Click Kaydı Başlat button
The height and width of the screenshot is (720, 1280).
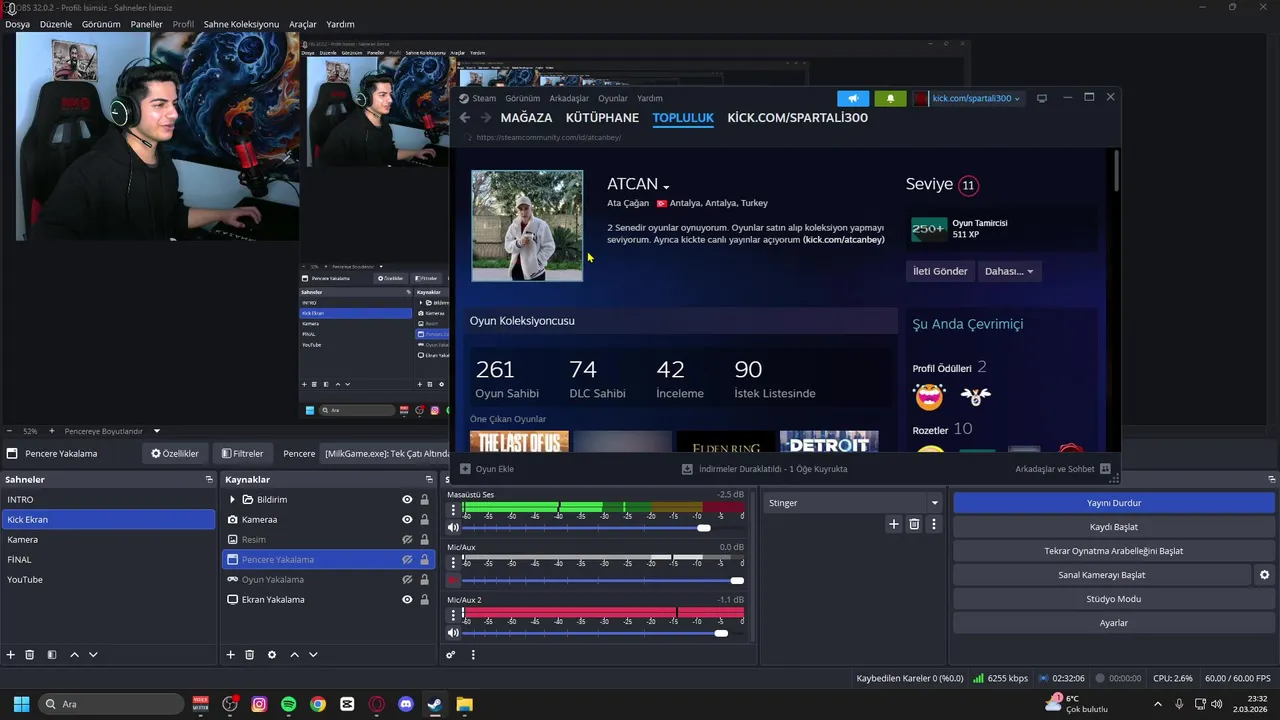point(1113,527)
